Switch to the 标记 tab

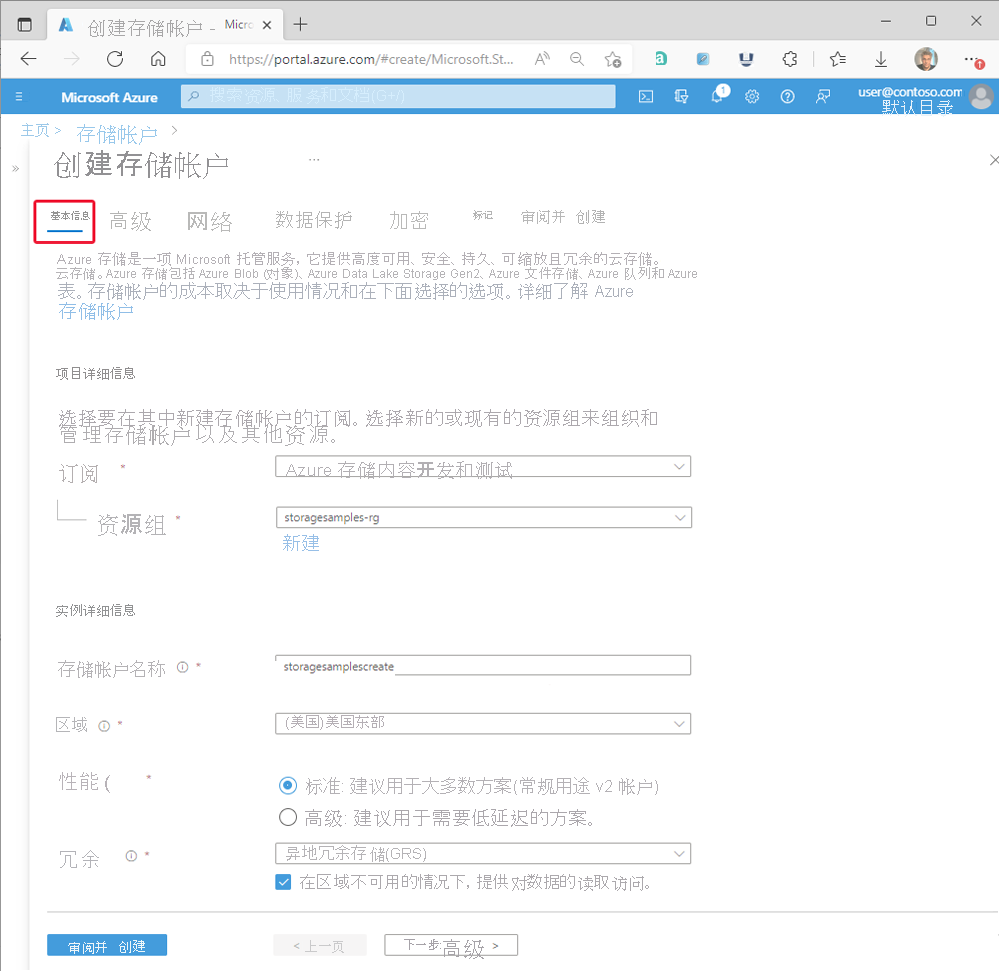pos(483,215)
